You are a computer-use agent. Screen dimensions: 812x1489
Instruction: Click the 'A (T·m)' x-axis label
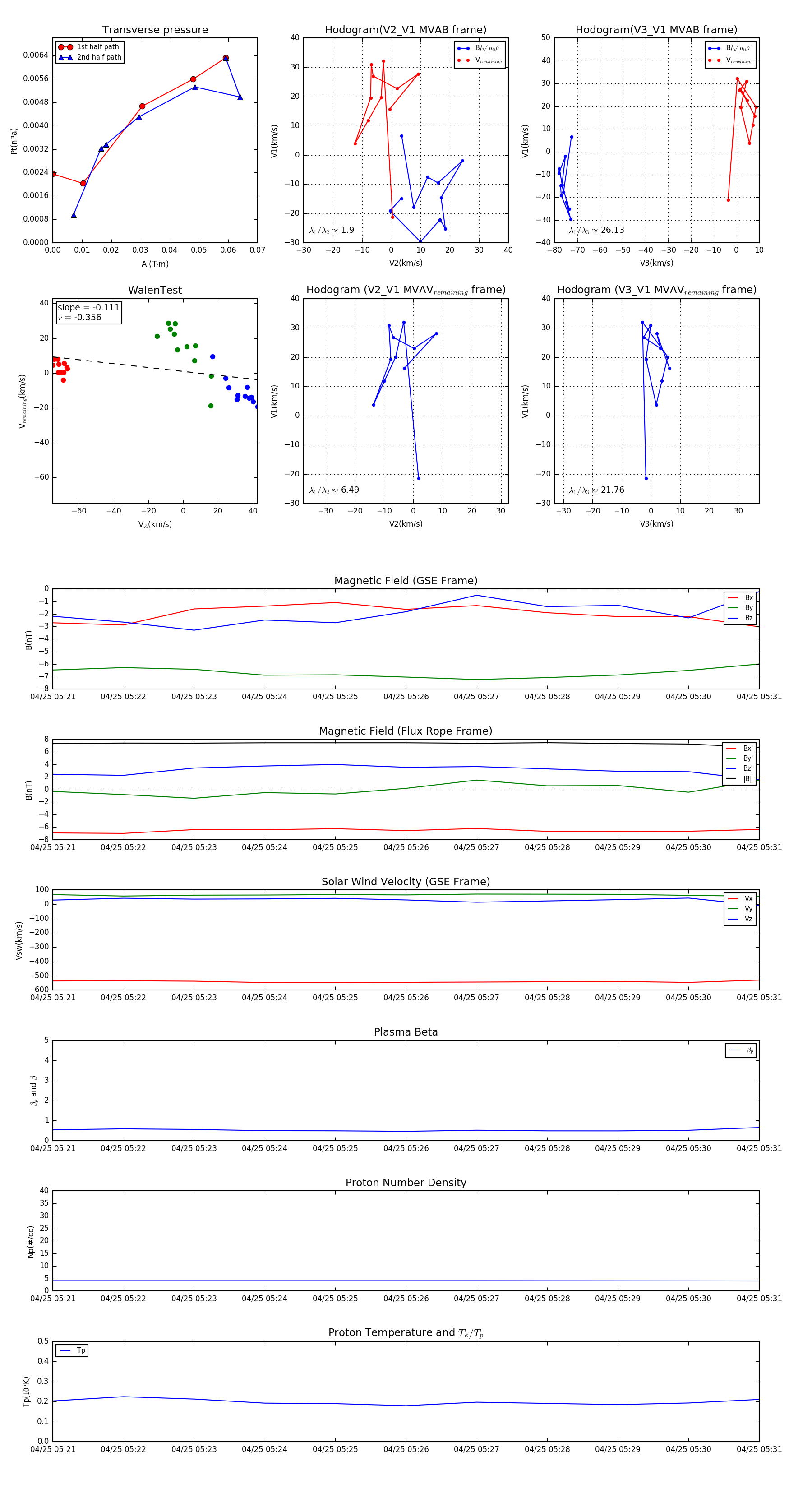tap(155, 264)
